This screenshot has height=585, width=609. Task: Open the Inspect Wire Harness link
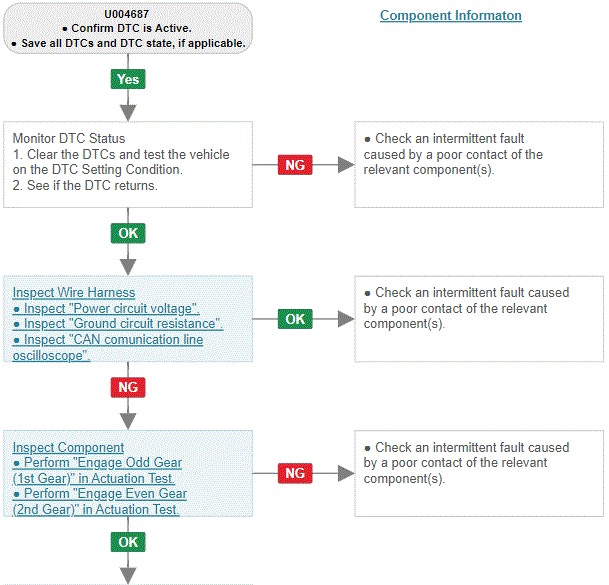click(74, 292)
